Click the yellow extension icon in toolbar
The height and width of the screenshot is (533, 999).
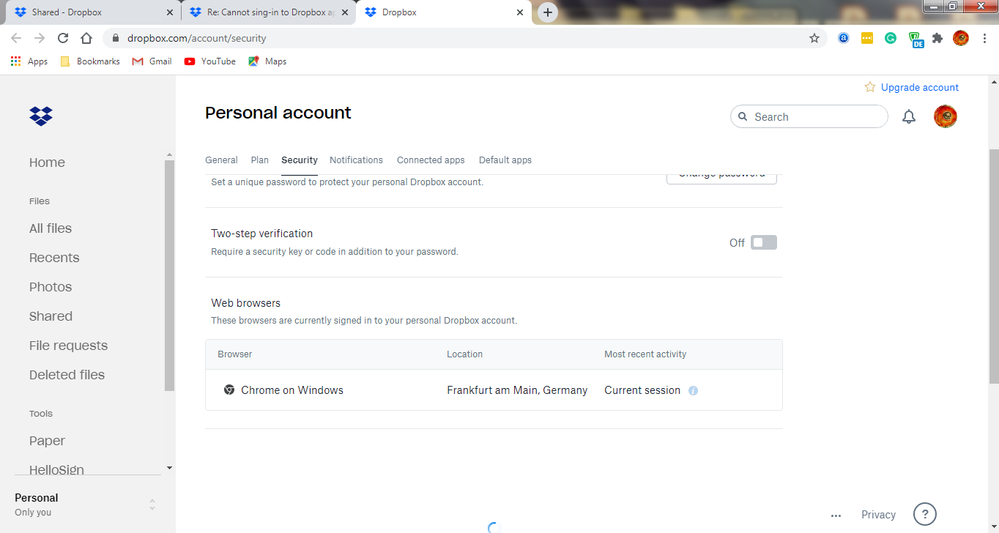click(x=866, y=38)
